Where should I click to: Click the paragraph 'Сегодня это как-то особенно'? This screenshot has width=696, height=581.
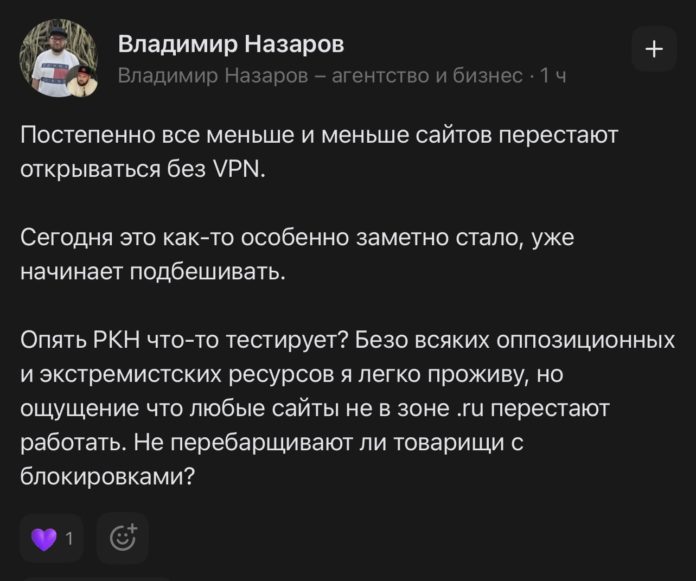coord(297,255)
